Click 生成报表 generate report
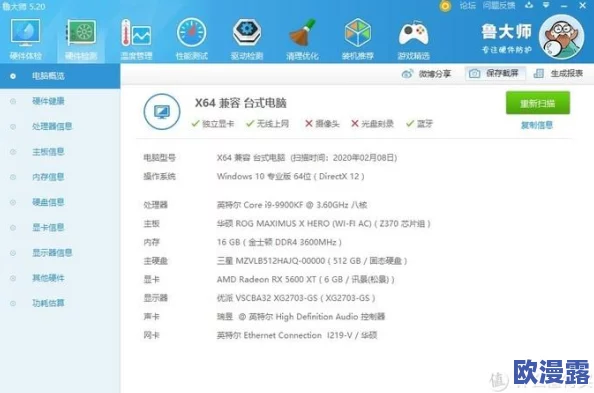 558,73
